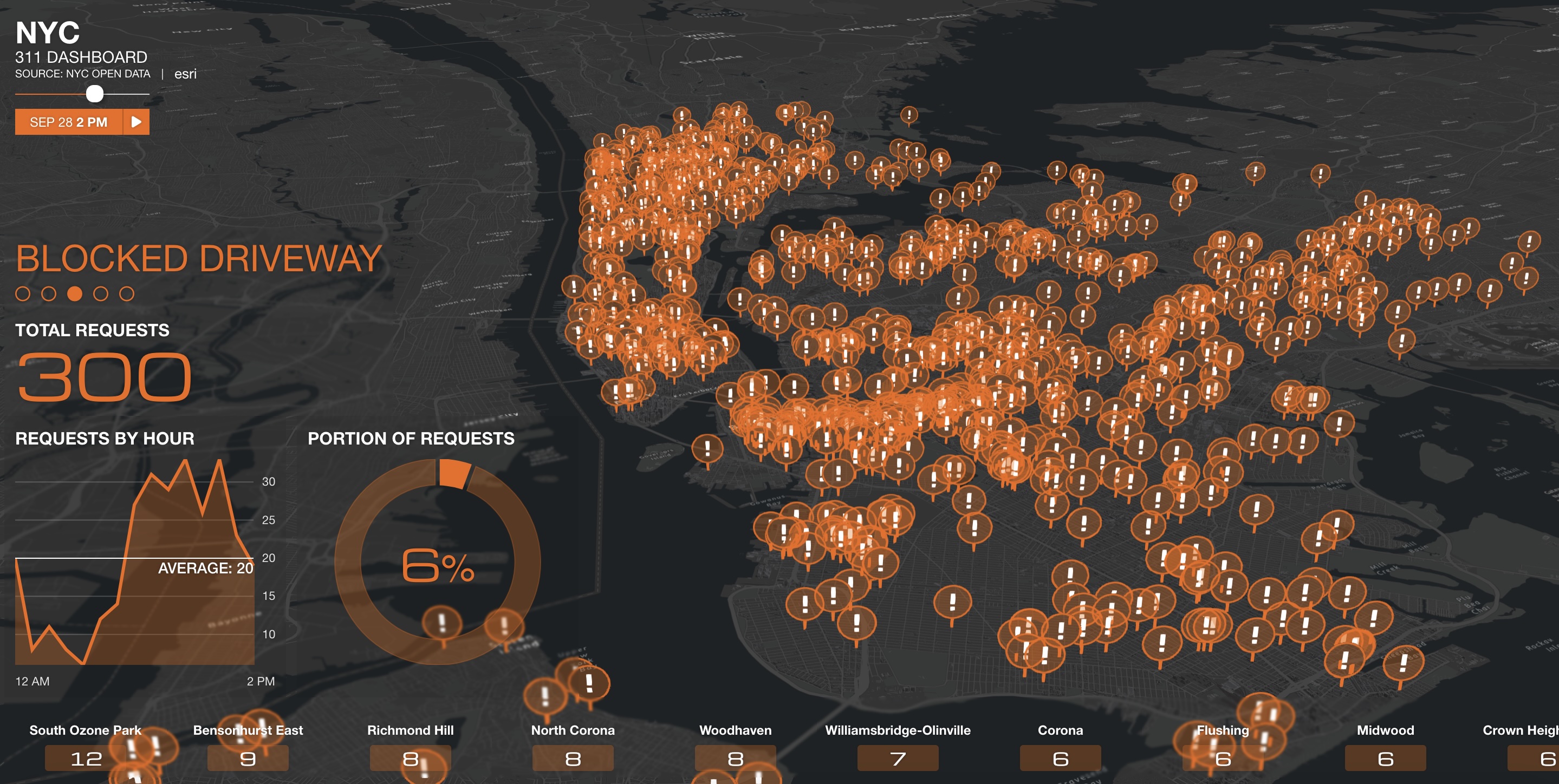Click the 6% donut chart
Screen dimensions: 1559x784
[x=437, y=563]
